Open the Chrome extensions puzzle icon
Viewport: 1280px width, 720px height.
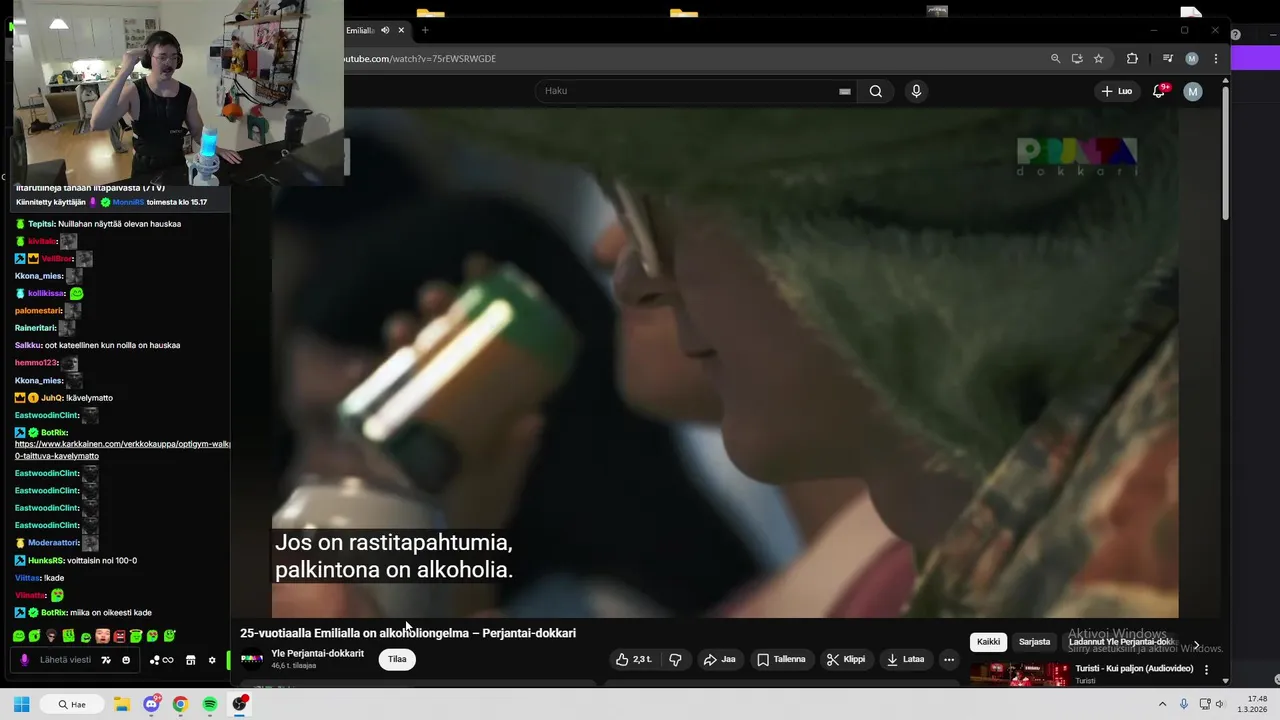1132,59
